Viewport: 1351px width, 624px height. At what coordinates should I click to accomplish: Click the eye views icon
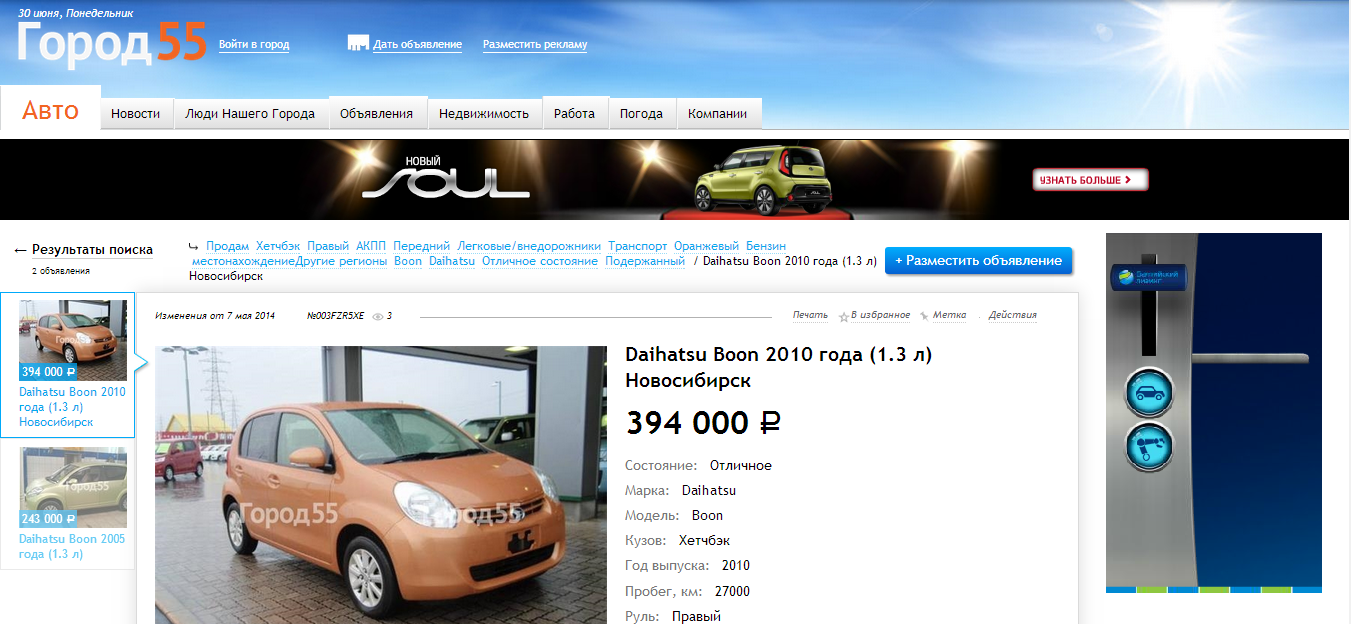[378, 316]
